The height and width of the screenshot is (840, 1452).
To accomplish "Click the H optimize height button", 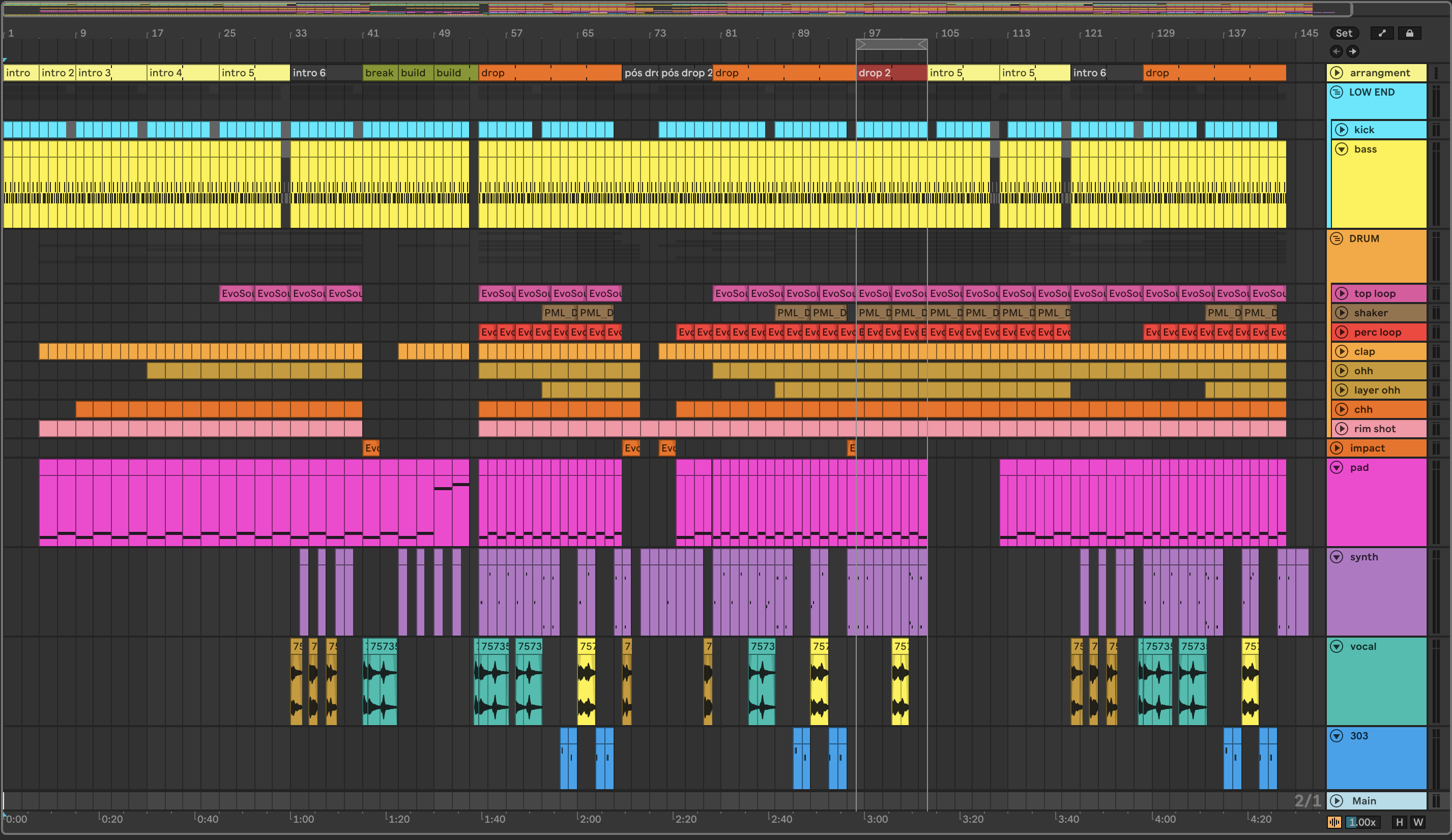I will (x=1399, y=822).
